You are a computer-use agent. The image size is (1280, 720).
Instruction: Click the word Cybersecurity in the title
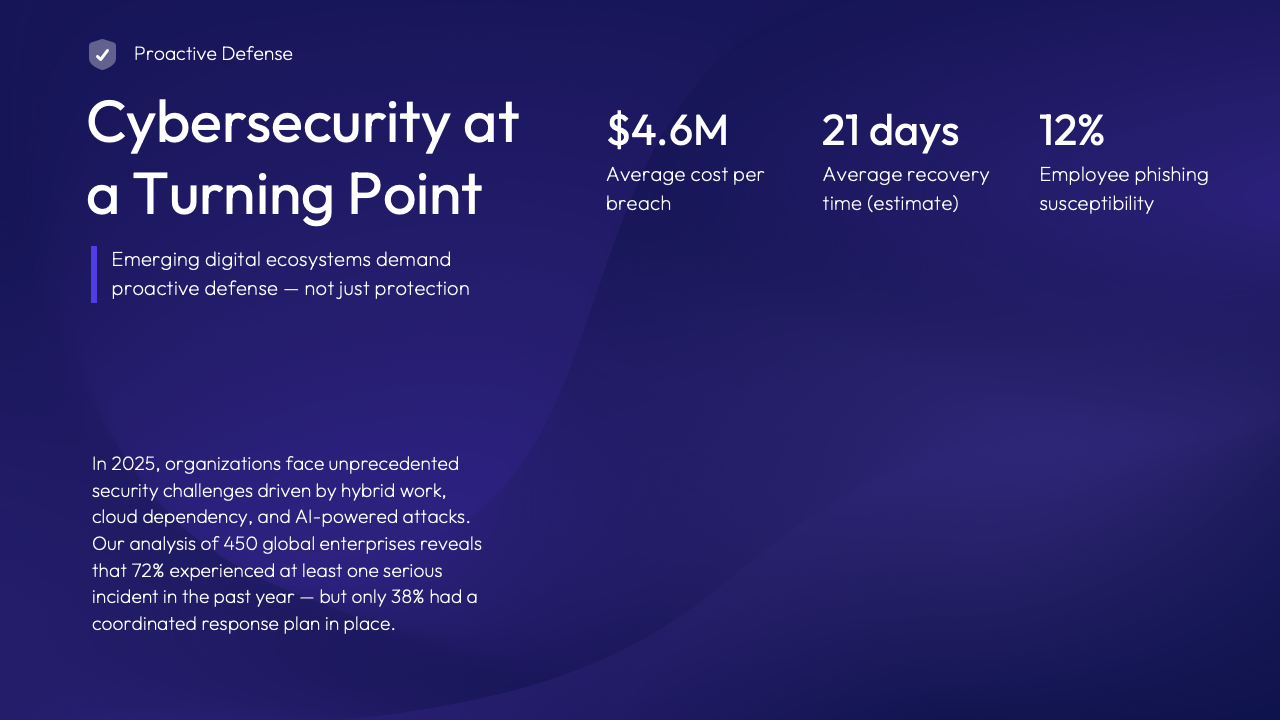pyautogui.click(x=269, y=124)
